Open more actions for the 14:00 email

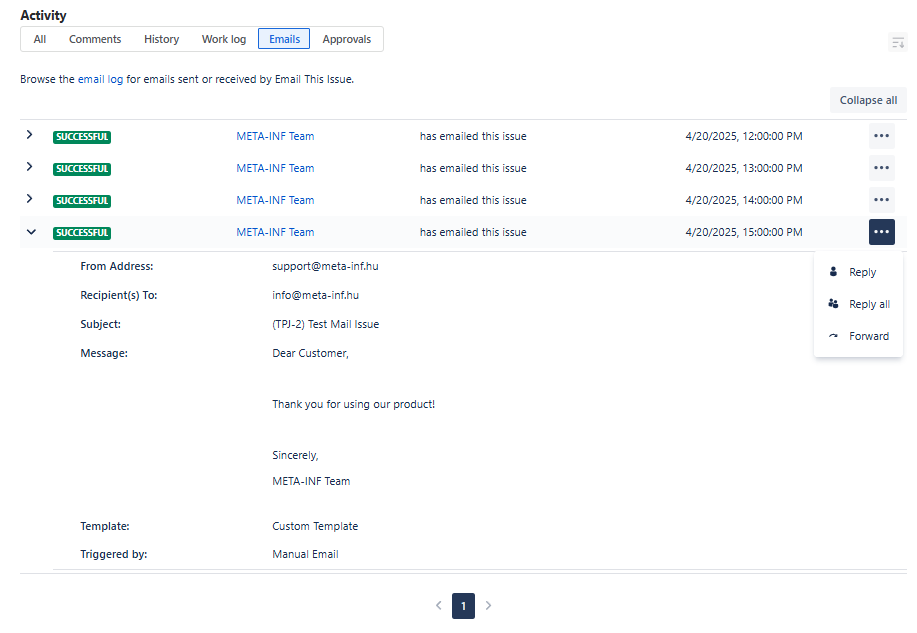(881, 200)
